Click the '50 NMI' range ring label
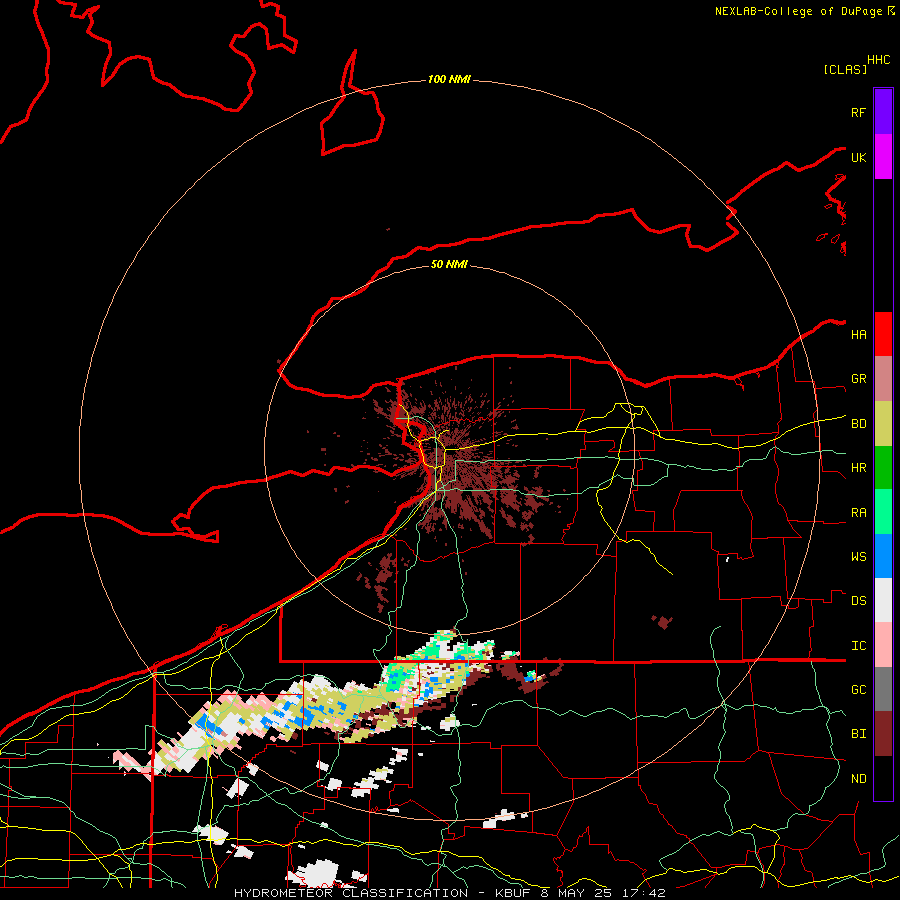Screen dimensions: 900x900 449,264
